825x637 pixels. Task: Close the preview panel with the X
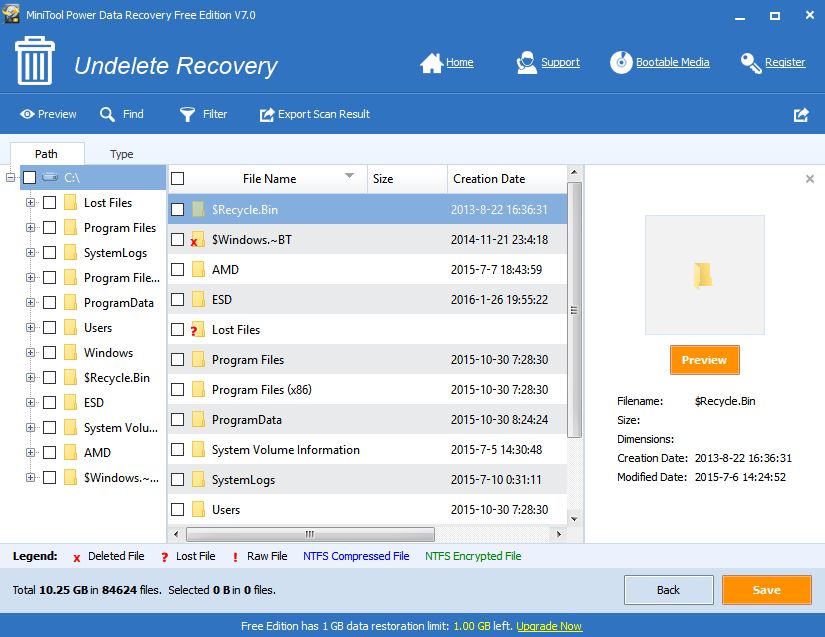coord(810,179)
